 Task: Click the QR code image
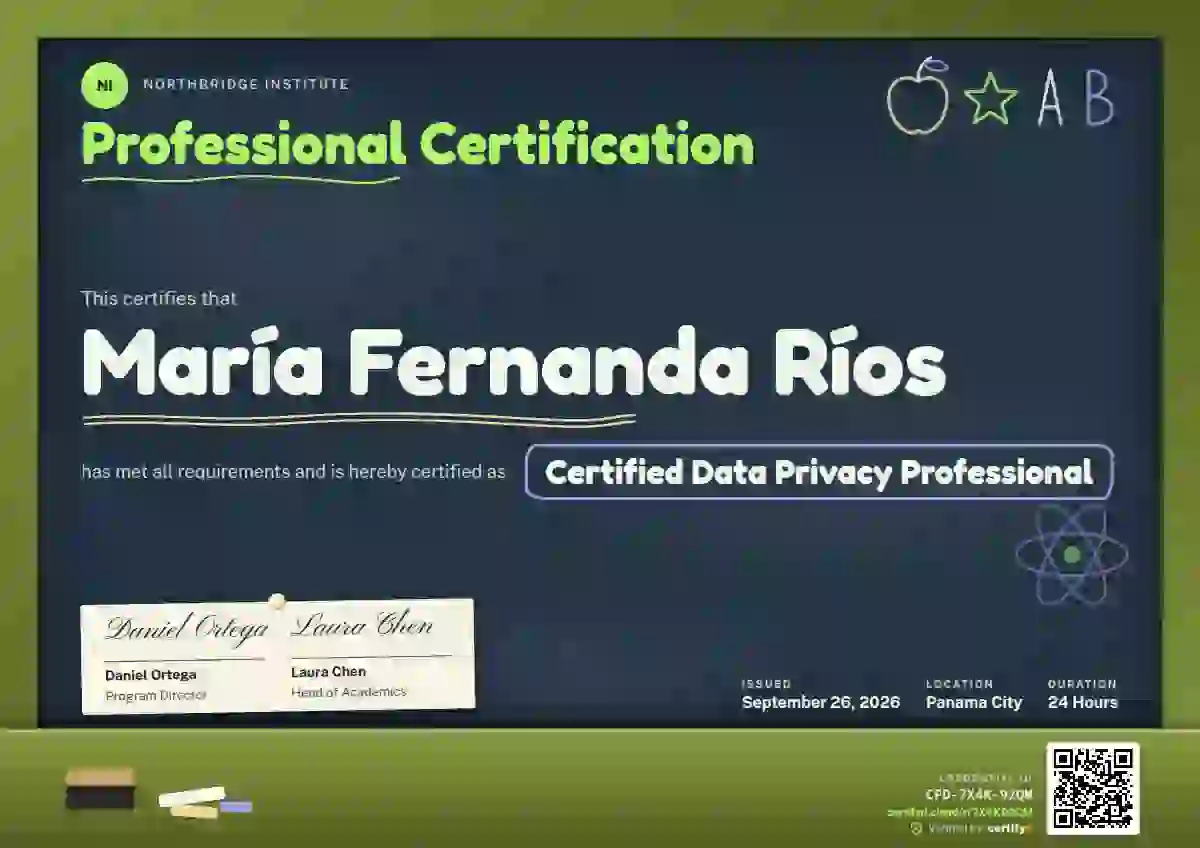tap(1093, 788)
